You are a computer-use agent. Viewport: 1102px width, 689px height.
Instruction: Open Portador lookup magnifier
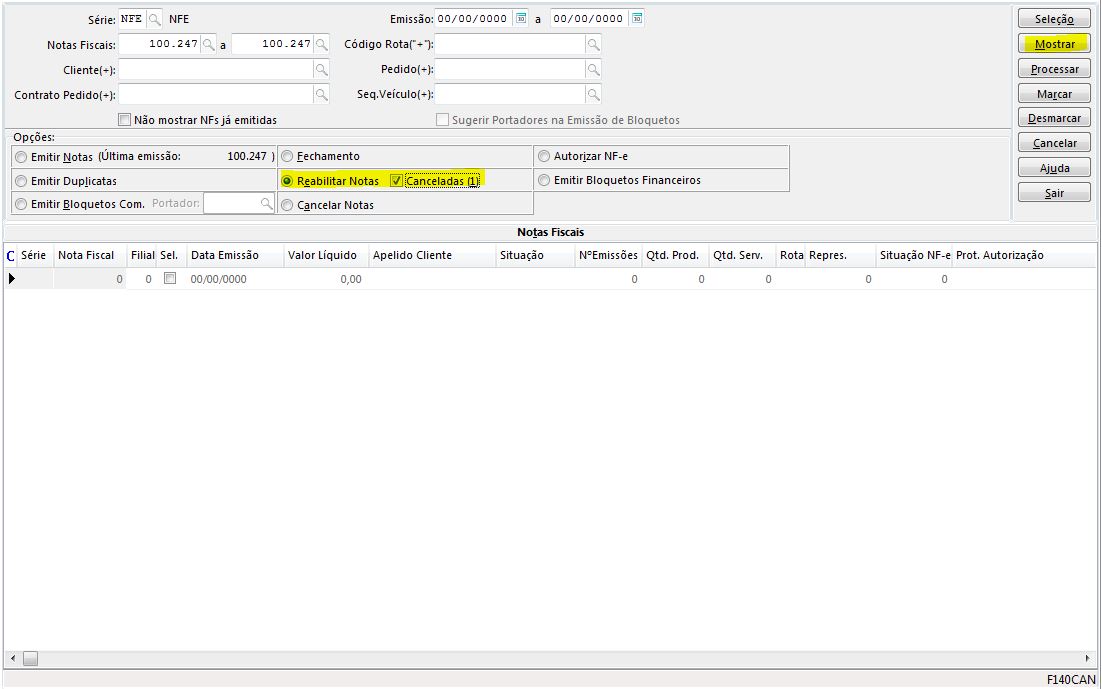click(266, 203)
